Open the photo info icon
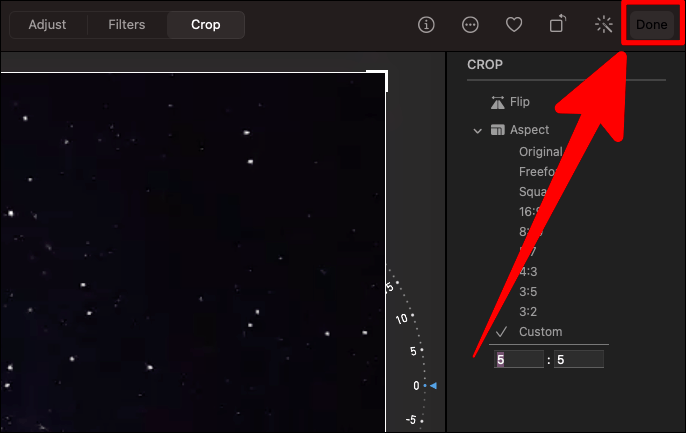 (426, 25)
